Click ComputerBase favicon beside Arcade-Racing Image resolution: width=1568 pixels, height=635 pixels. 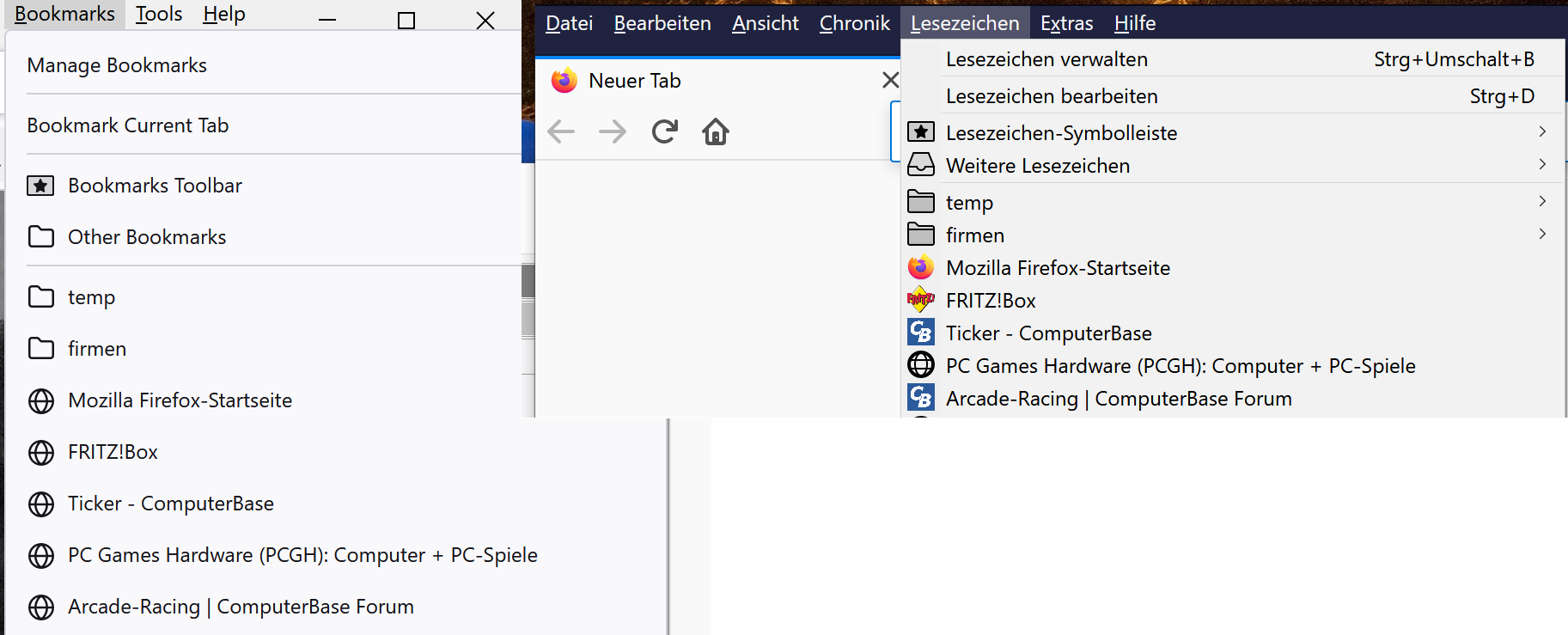click(921, 397)
